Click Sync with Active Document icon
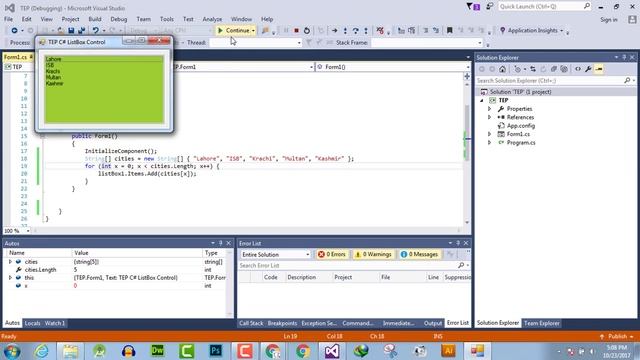The image size is (640, 360). [x=533, y=69]
